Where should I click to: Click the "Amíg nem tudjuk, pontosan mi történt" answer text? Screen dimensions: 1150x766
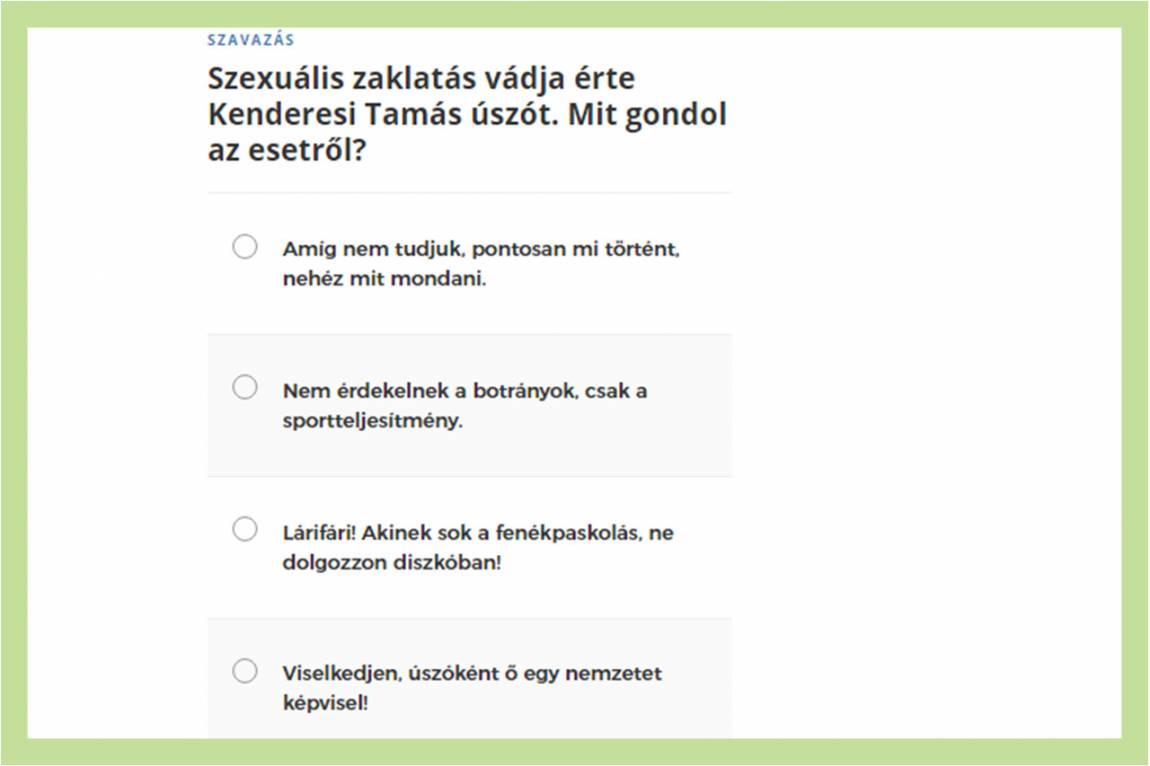481,249
